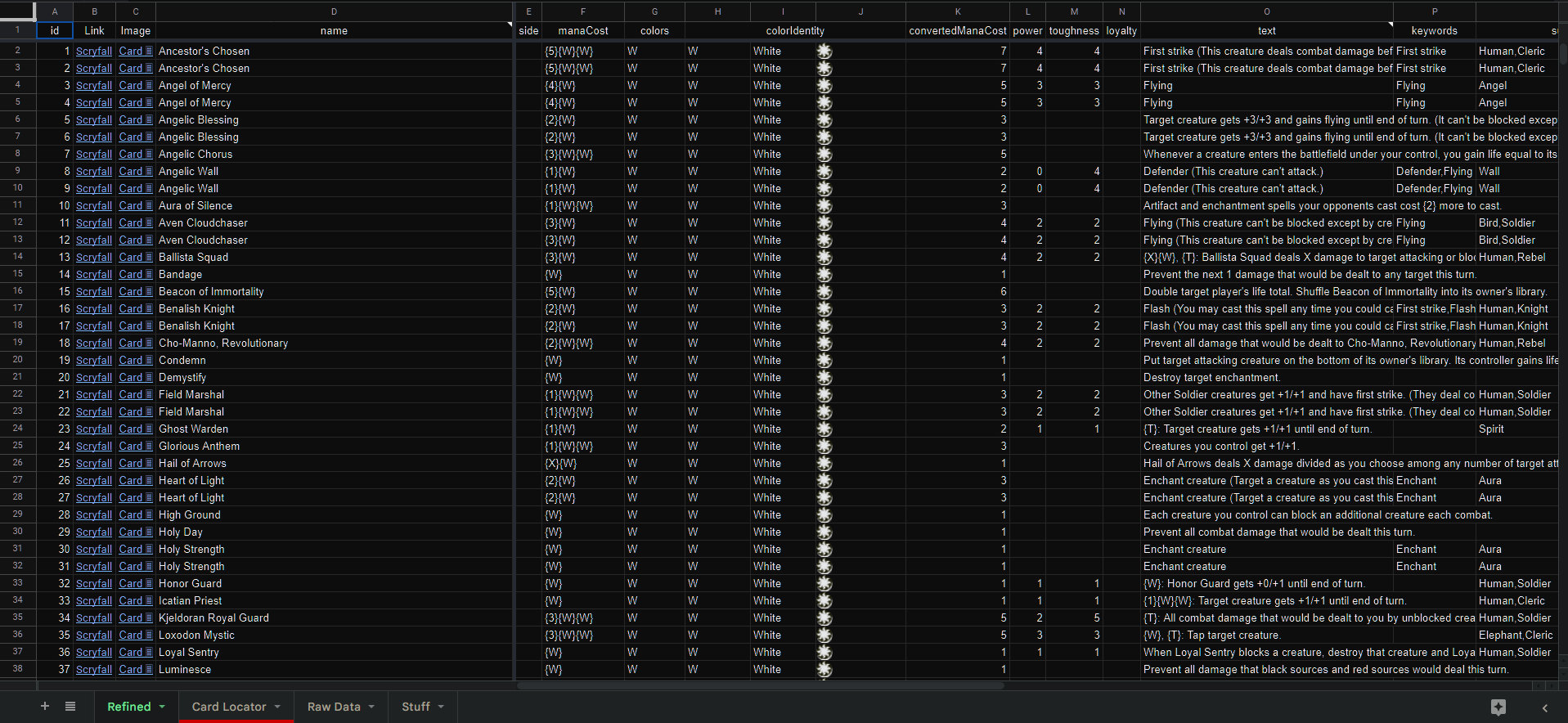The width and height of the screenshot is (1568, 723).
Task: Open the Card image link for Condemn
Action: pos(135,360)
